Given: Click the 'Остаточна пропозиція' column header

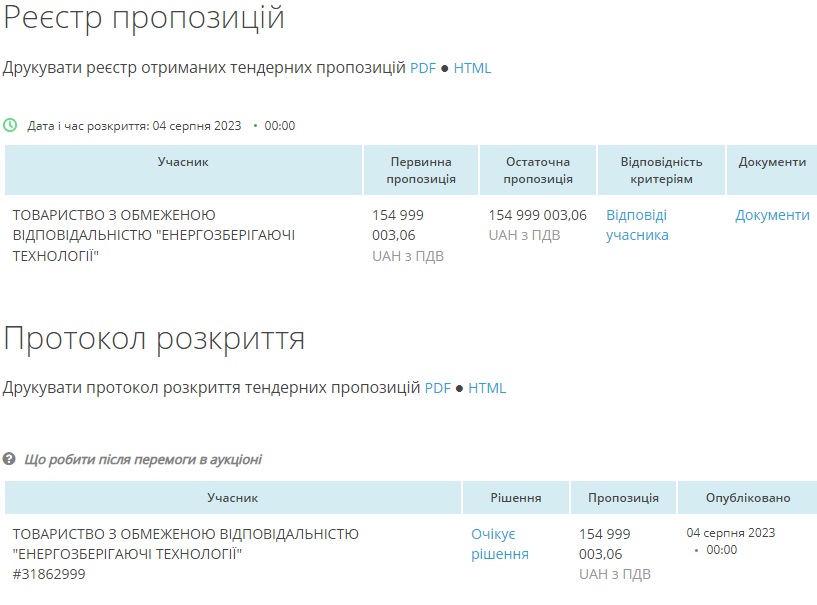Looking at the screenshot, I should tap(538, 170).
